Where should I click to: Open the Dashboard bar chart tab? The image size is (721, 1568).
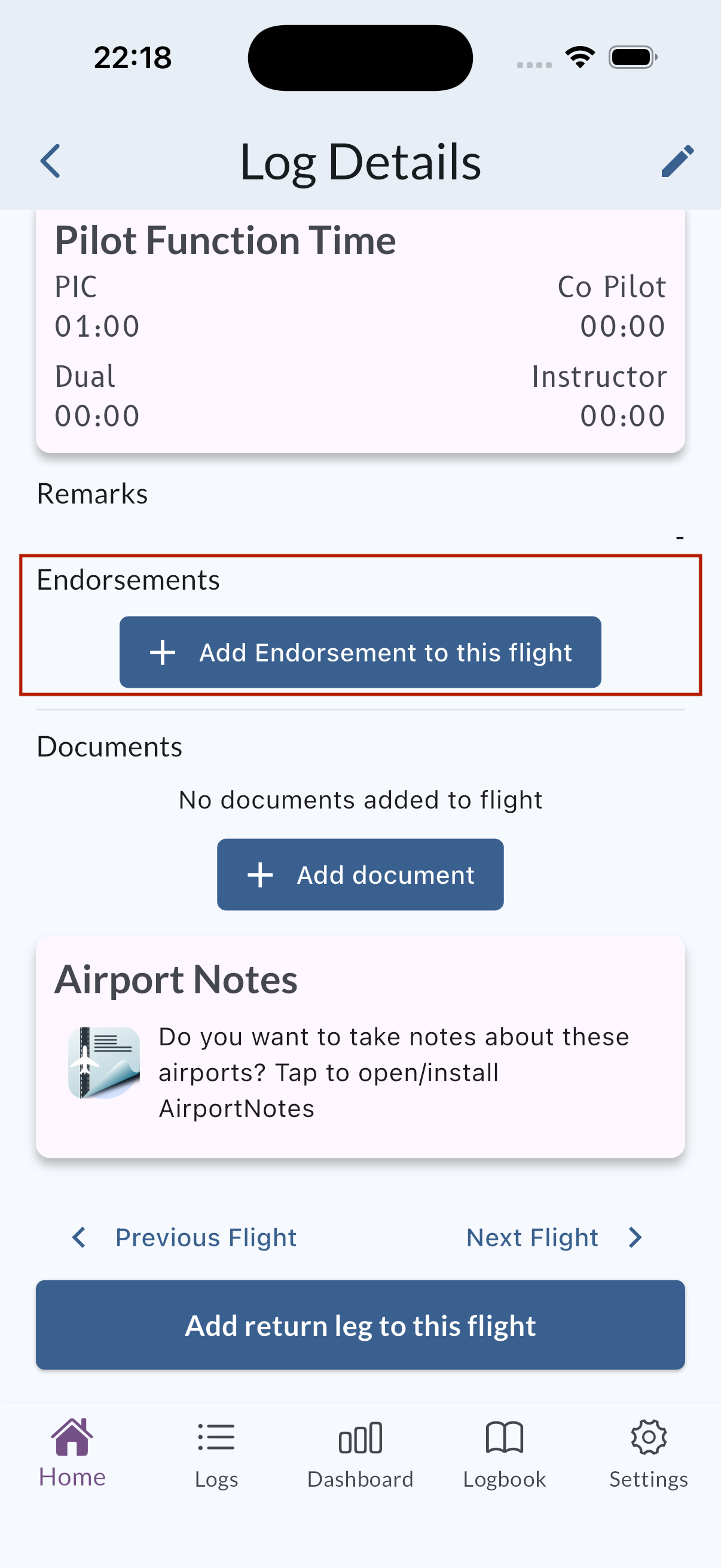tap(360, 1454)
